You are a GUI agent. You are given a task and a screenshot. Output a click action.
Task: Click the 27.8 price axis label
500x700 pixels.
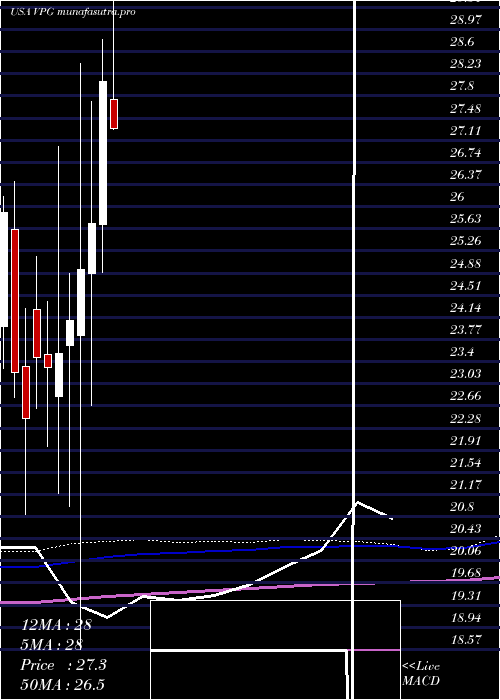(x=462, y=86)
